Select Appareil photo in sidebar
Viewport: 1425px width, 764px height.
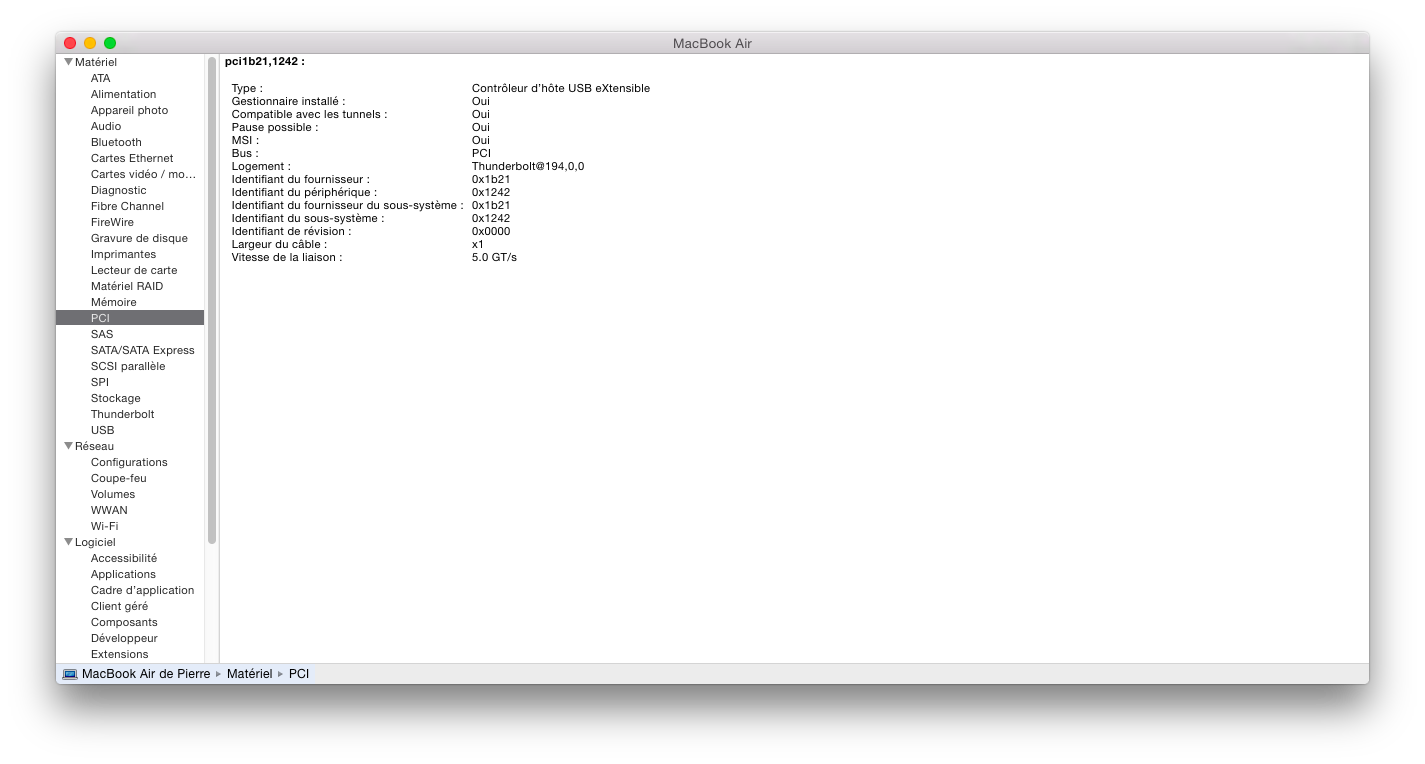[130, 110]
